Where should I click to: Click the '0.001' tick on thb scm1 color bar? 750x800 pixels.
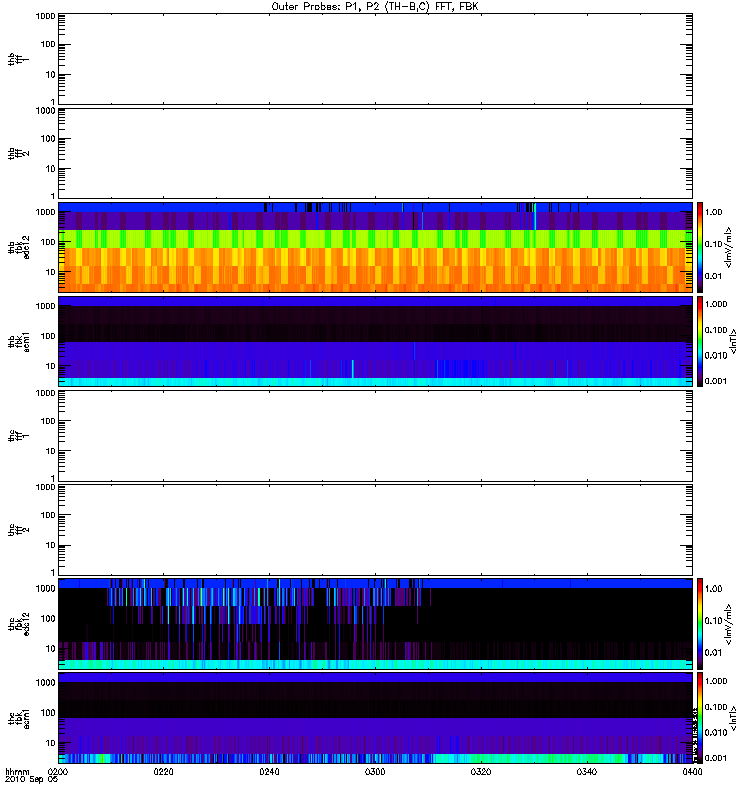(716, 381)
